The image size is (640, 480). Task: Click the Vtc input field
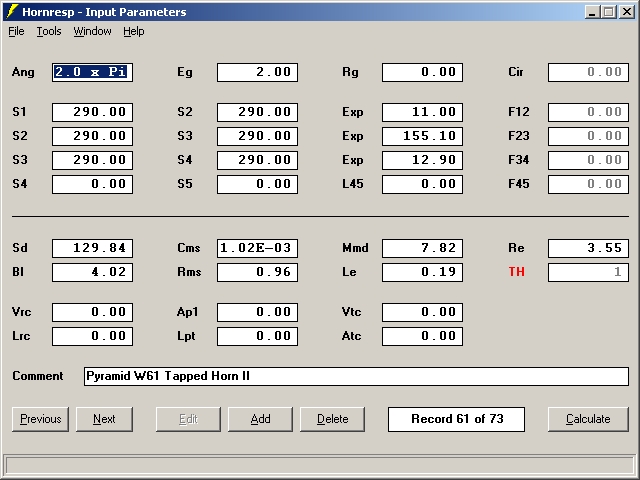[x=422, y=312]
